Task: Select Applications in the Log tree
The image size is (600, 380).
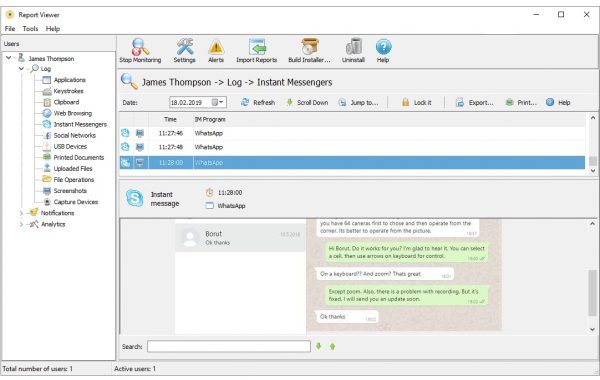Action: coord(70,80)
